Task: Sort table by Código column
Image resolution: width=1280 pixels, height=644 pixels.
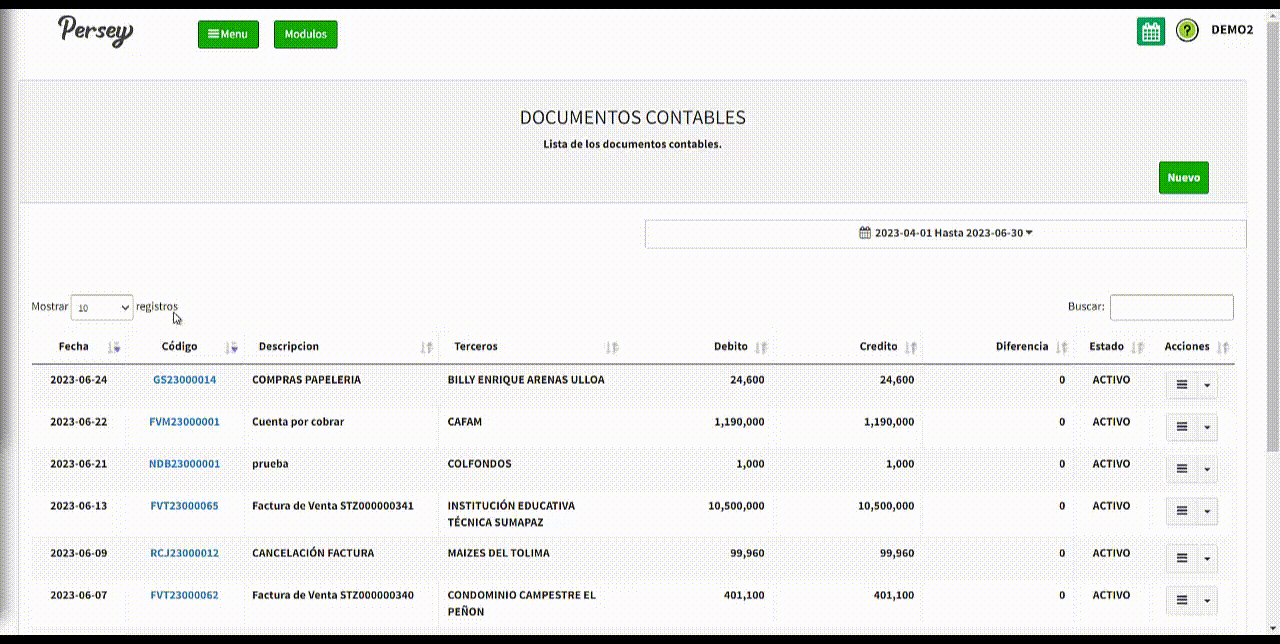Action: [180, 347]
